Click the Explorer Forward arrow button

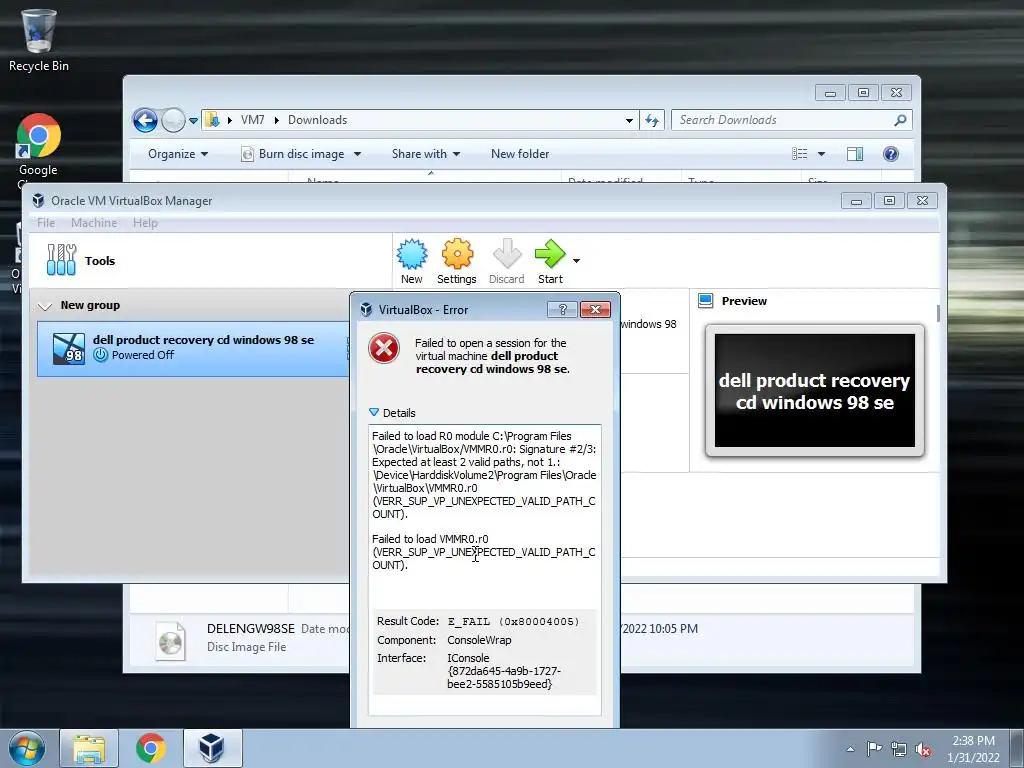(173, 120)
